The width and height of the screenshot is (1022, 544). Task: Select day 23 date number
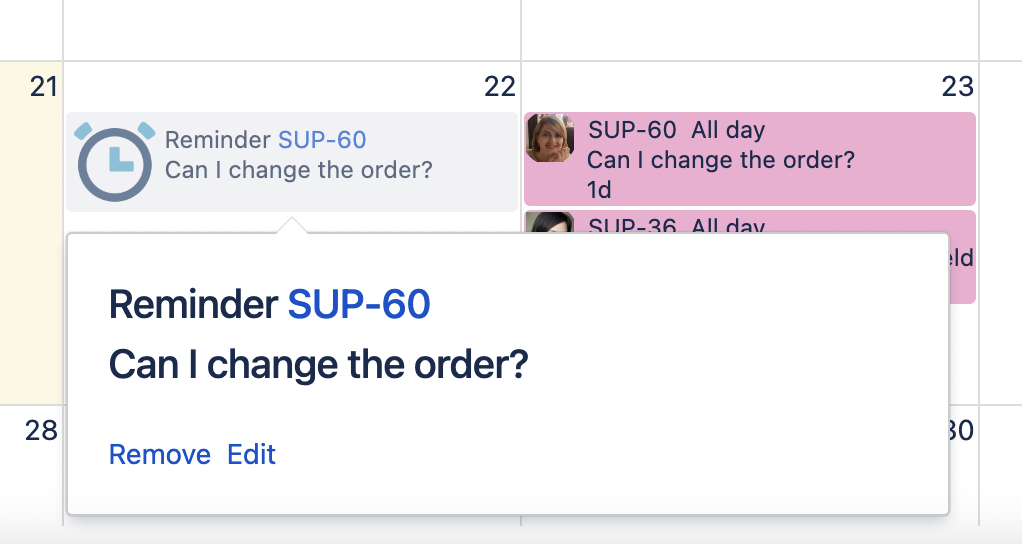click(957, 87)
